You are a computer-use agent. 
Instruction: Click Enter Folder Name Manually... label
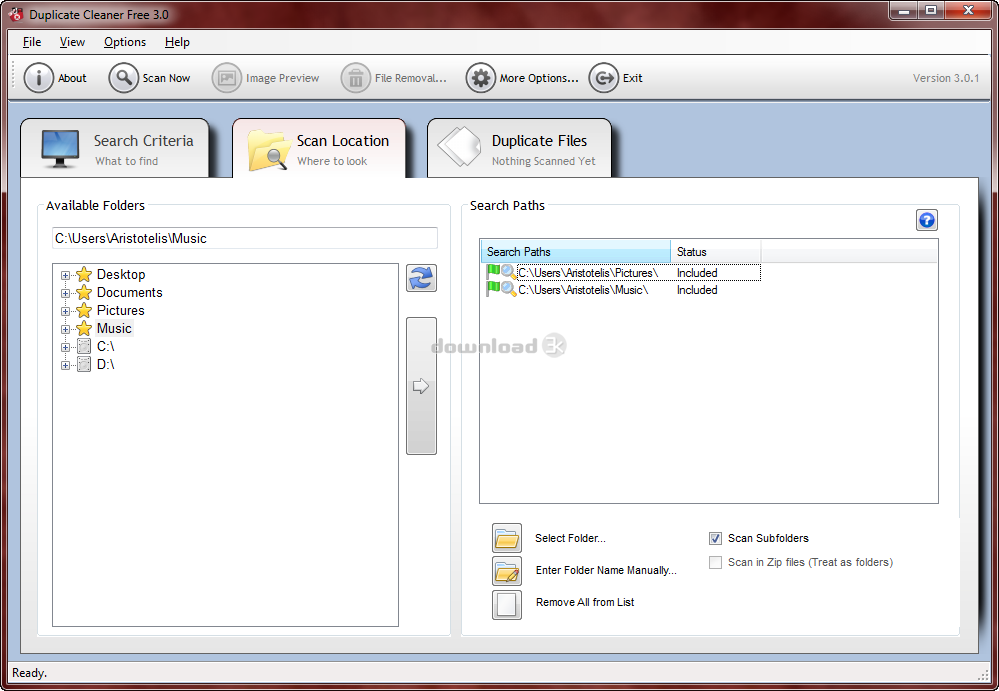click(606, 570)
